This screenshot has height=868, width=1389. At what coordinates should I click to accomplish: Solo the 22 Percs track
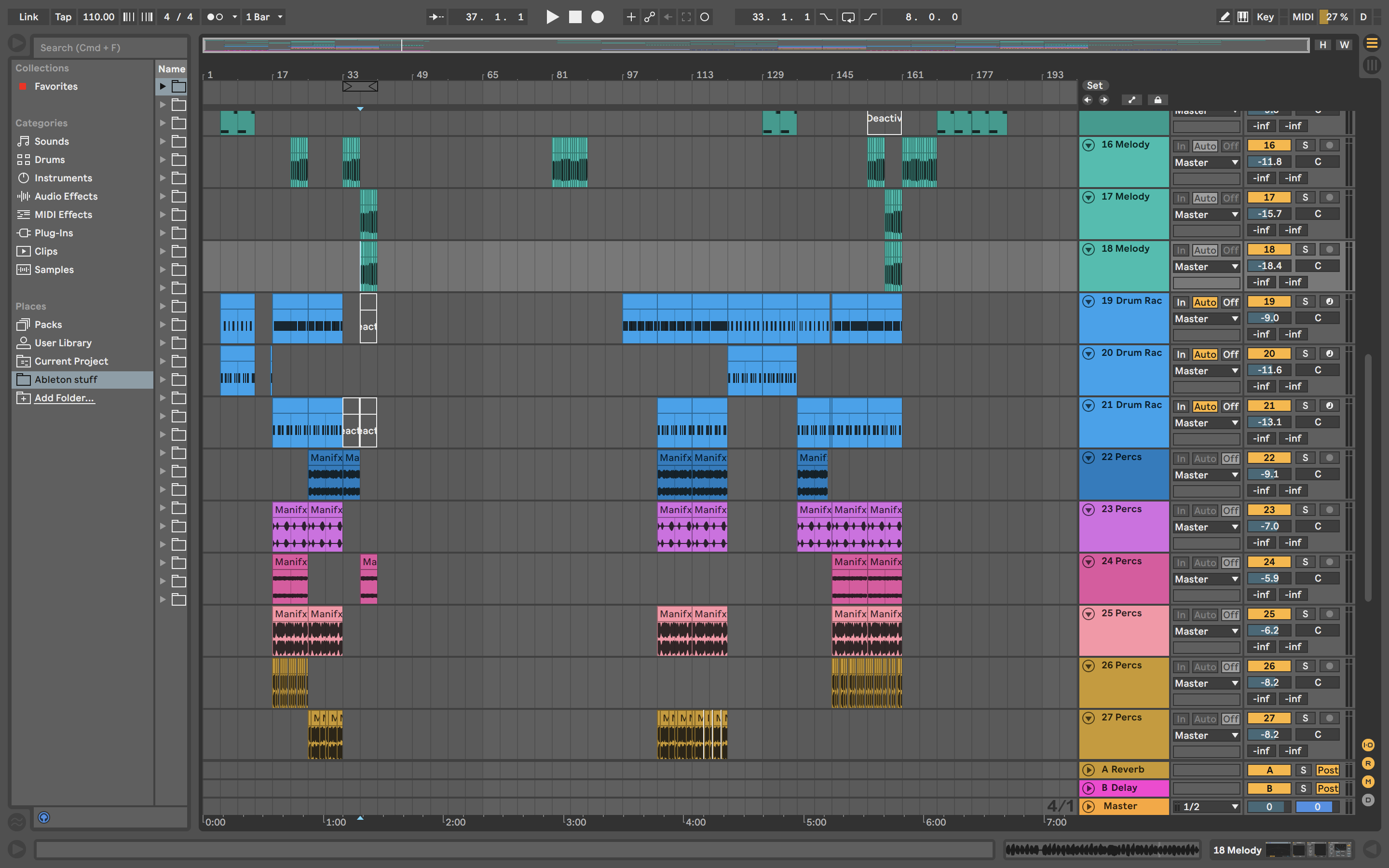tap(1305, 458)
